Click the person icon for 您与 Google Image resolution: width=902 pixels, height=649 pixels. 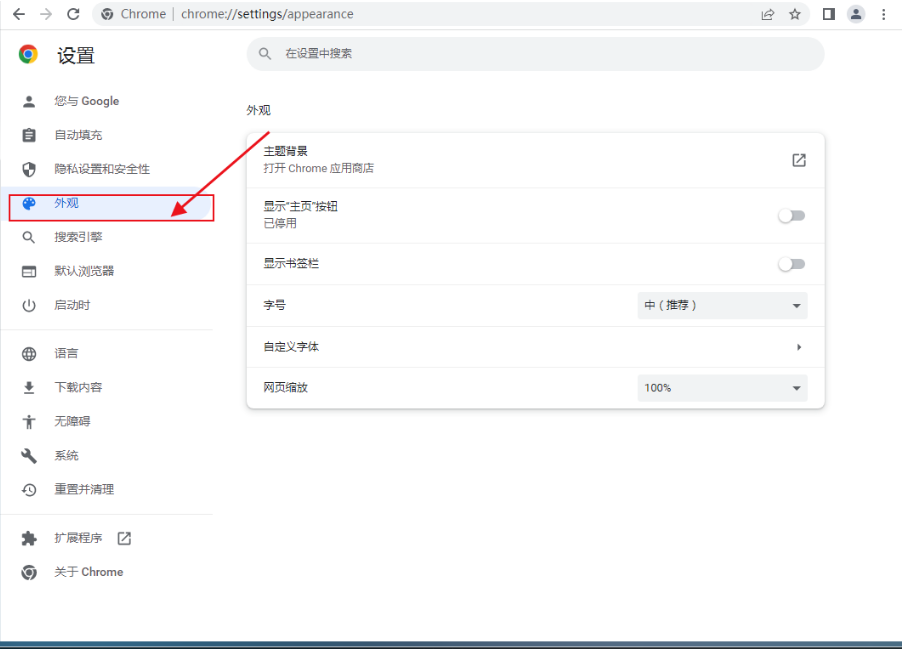point(29,101)
